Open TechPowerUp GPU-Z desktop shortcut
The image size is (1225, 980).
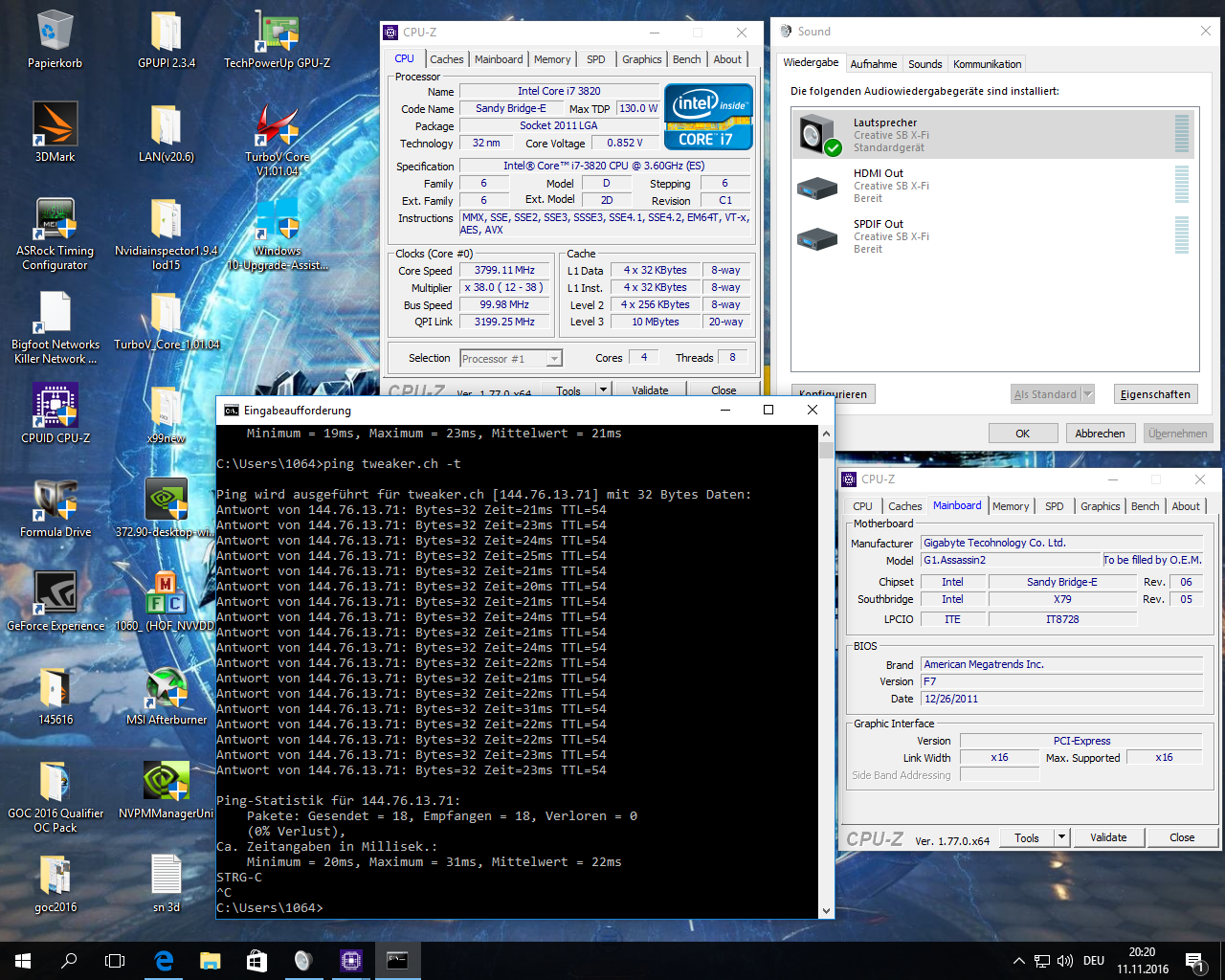(x=277, y=33)
